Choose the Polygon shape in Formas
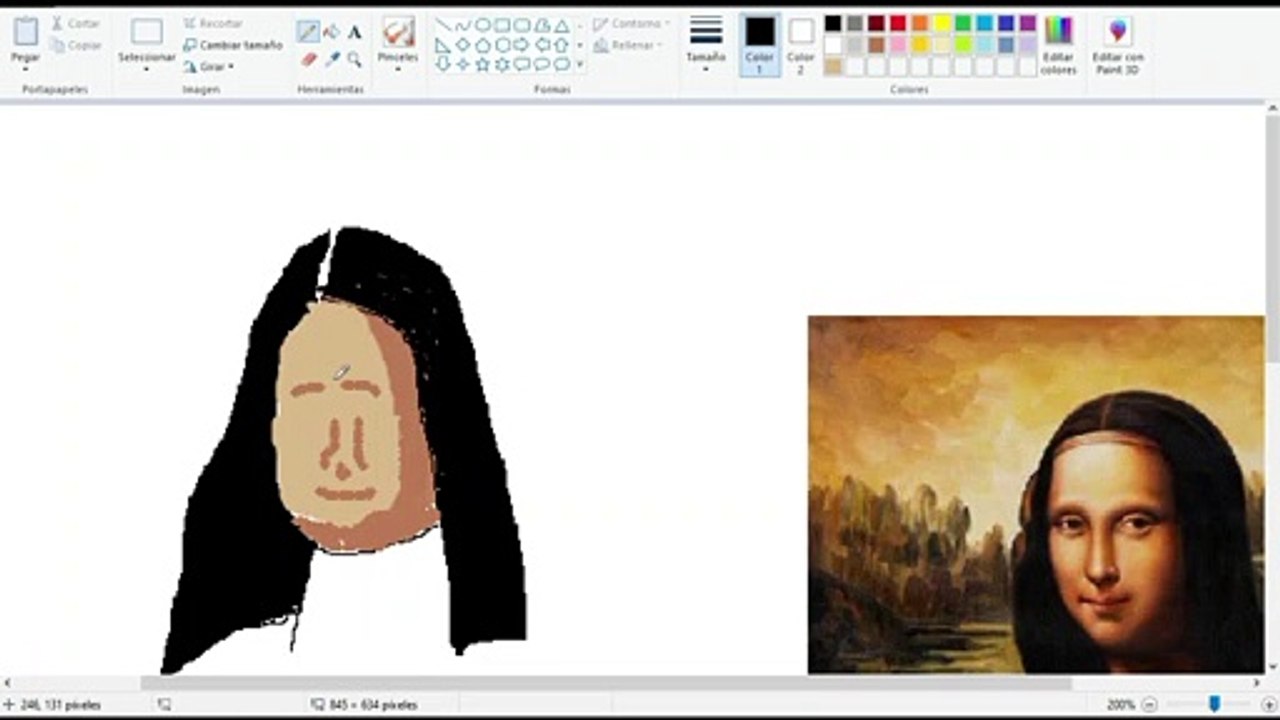Viewport: 1280px width, 720px height. pyautogui.click(x=542, y=25)
